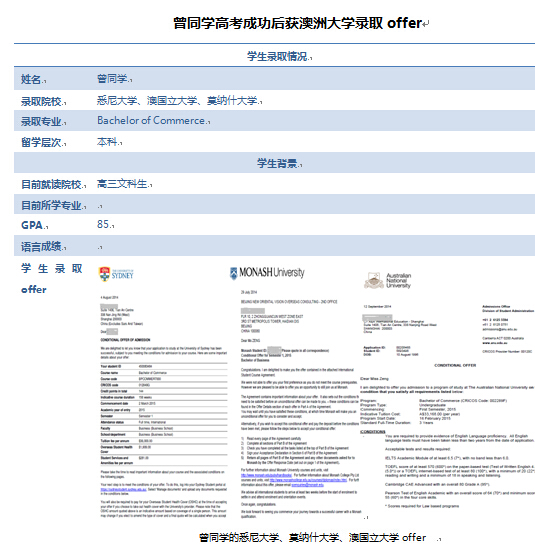This screenshot has height=549, width=535.
Task: Select the GPA value 85
Action: click(x=103, y=224)
